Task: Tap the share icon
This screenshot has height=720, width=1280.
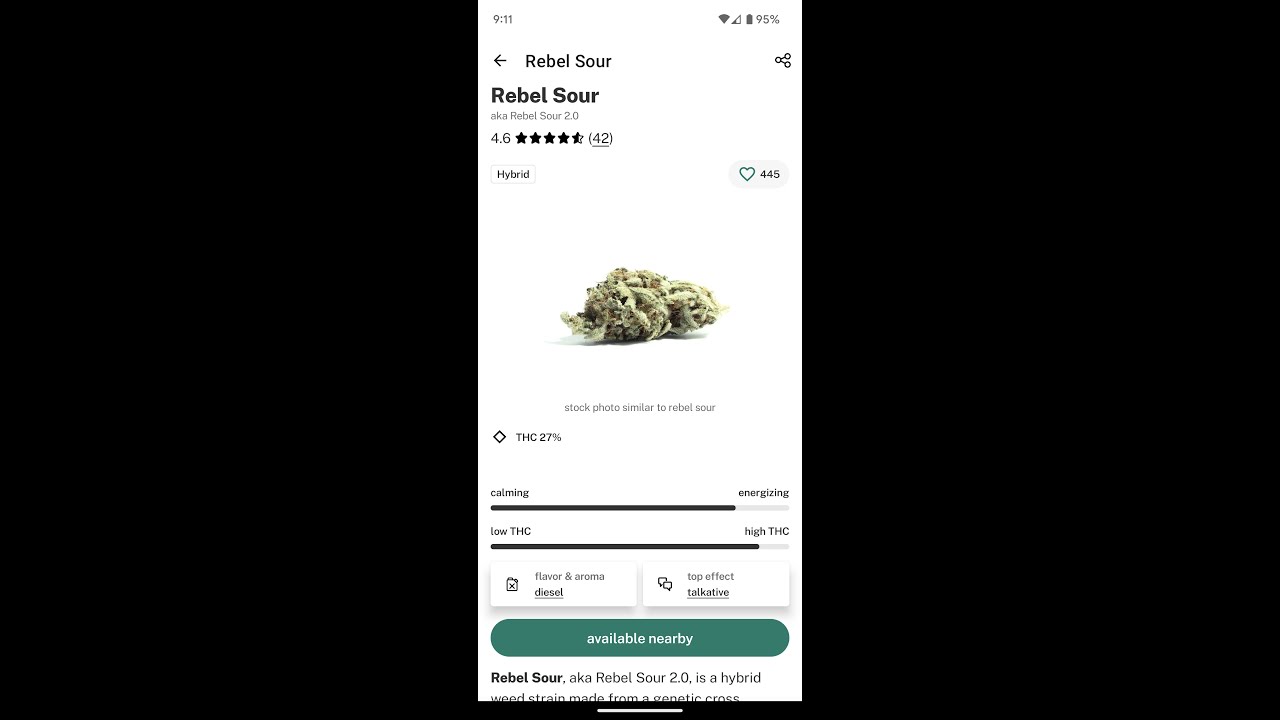Action: tap(783, 61)
